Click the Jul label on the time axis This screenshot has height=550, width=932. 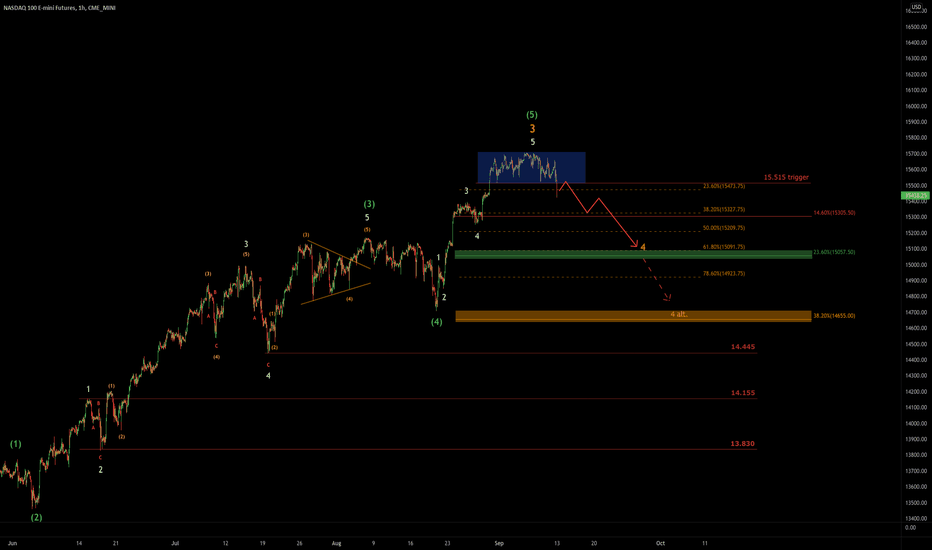point(175,543)
